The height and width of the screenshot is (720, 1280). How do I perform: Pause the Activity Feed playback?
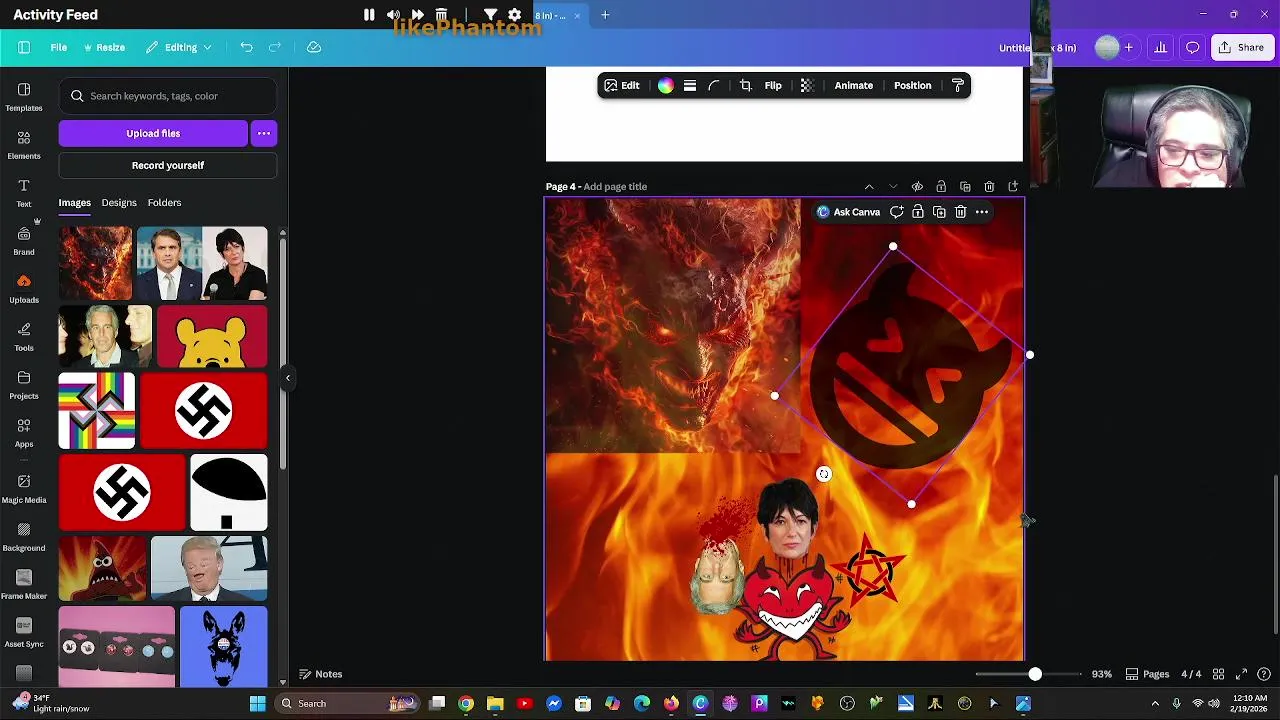coord(369,15)
